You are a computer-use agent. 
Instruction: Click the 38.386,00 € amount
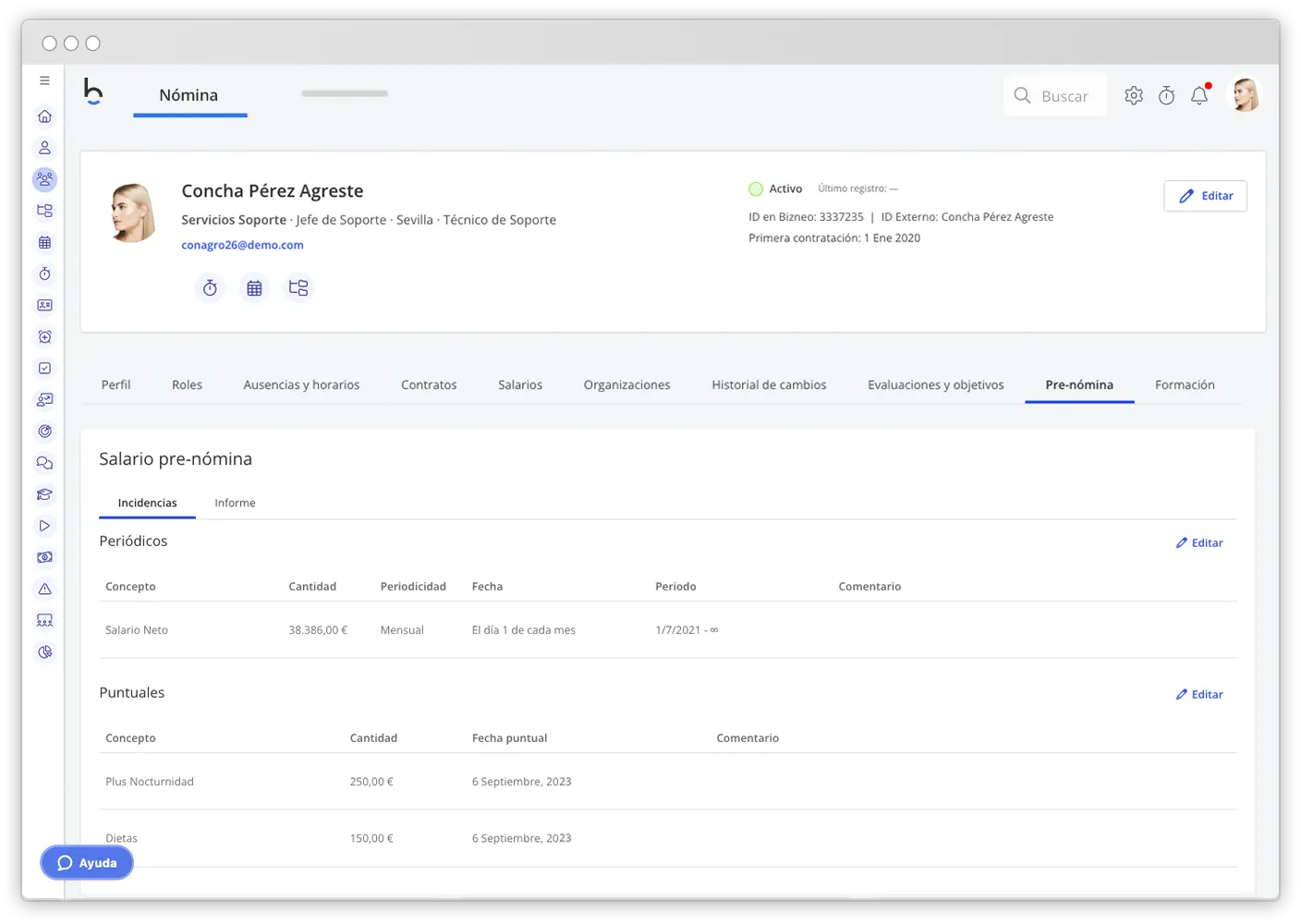(318, 630)
